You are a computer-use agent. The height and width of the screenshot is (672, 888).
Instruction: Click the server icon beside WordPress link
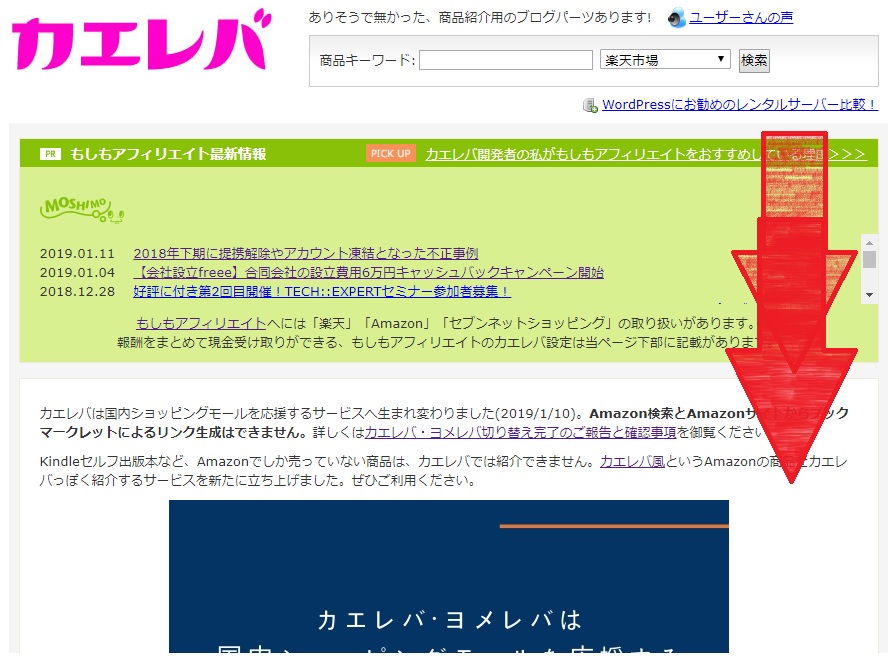click(x=590, y=105)
